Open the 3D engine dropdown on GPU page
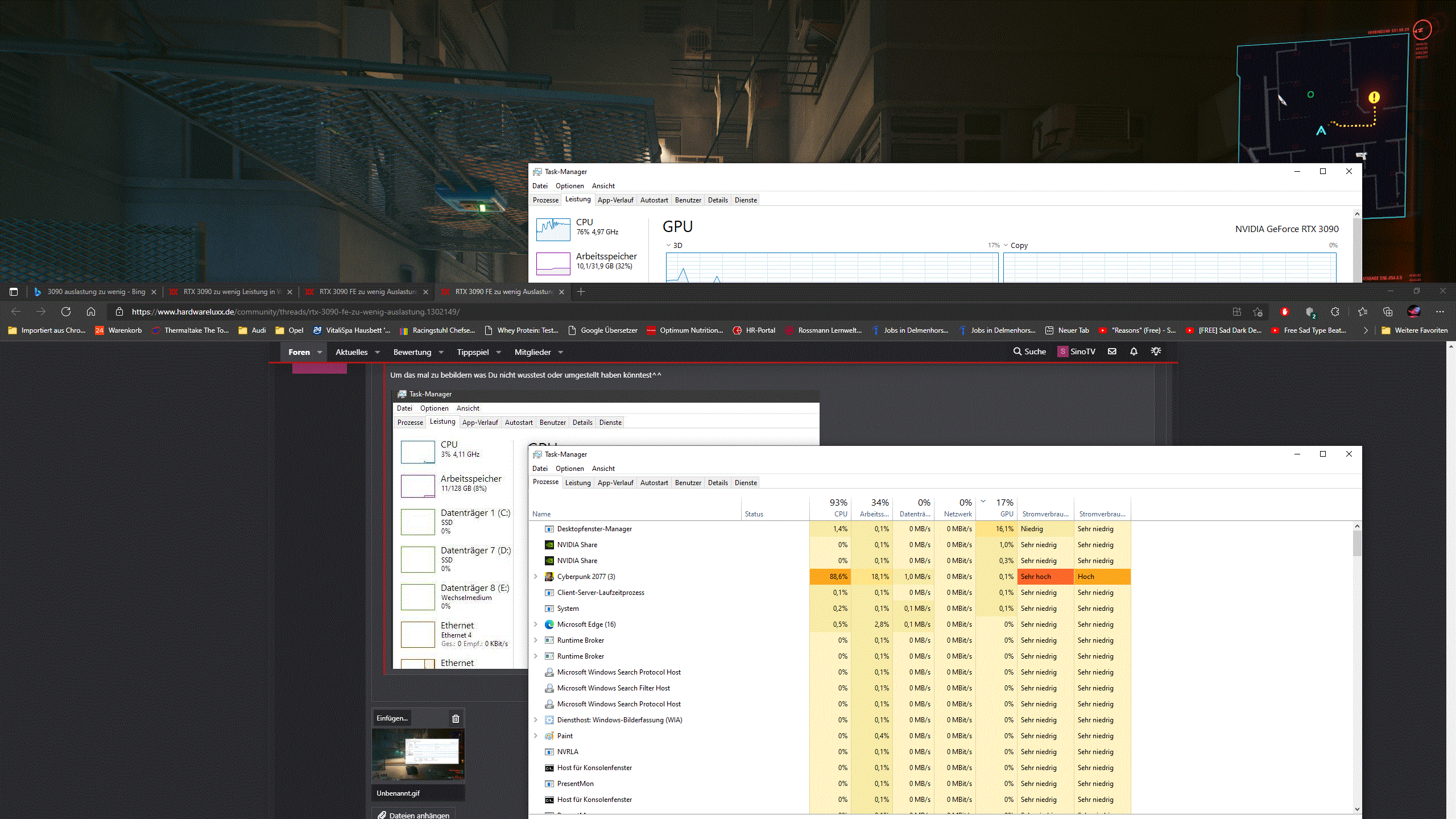 point(668,246)
